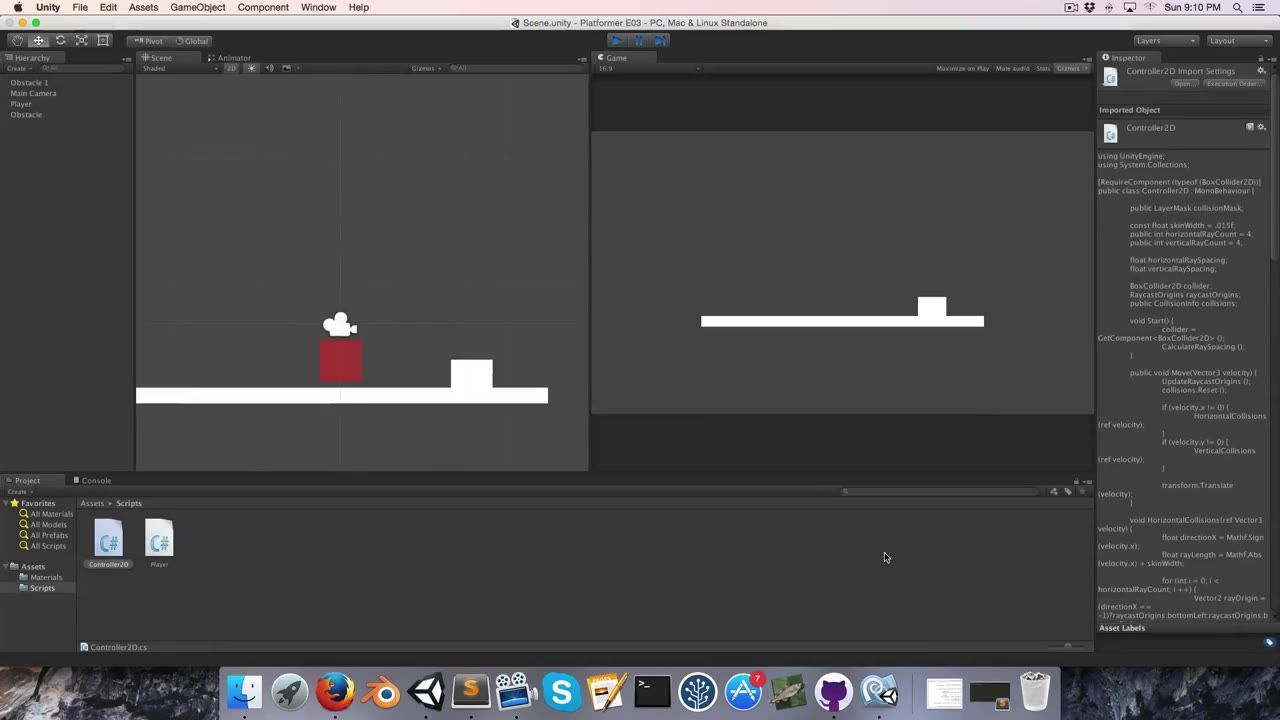Toggle scene effects image icon

(x=286, y=68)
